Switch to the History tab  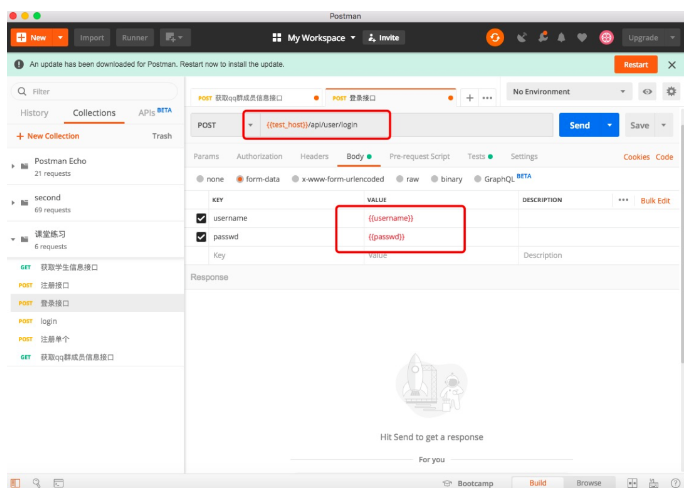(34, 113)
